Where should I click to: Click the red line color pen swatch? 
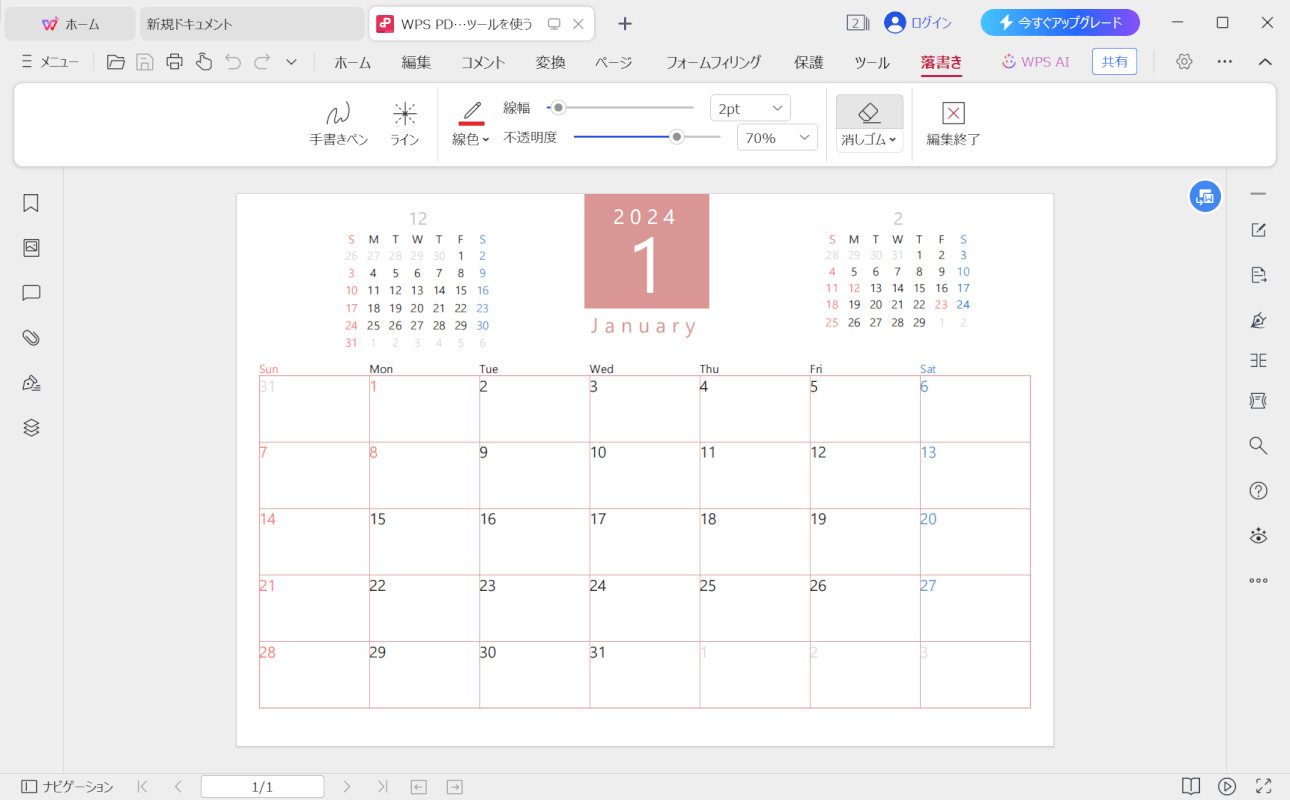click(471, 112)
